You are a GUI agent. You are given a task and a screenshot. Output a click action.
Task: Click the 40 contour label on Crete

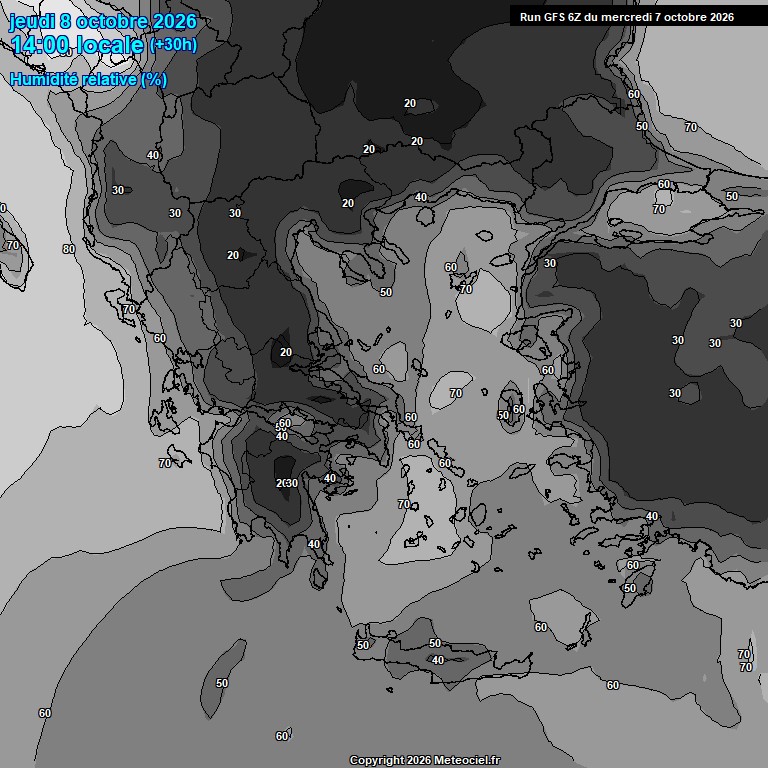(438, 660)
